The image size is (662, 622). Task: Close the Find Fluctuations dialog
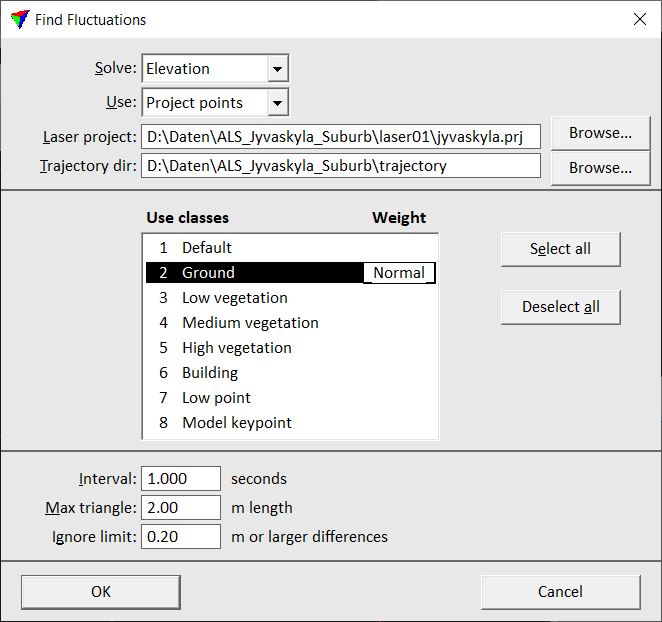point(639,19)
